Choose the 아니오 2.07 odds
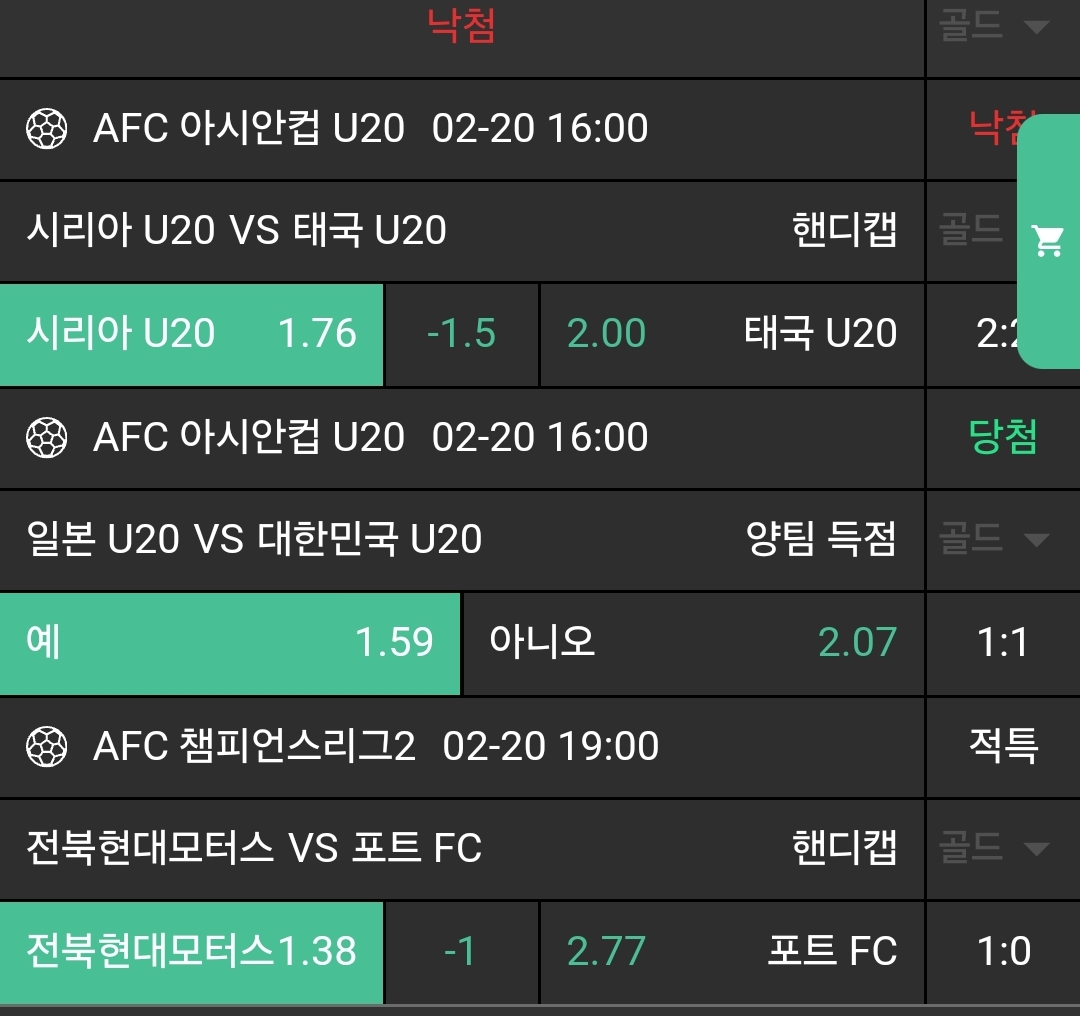 click(x=693, y=643)
